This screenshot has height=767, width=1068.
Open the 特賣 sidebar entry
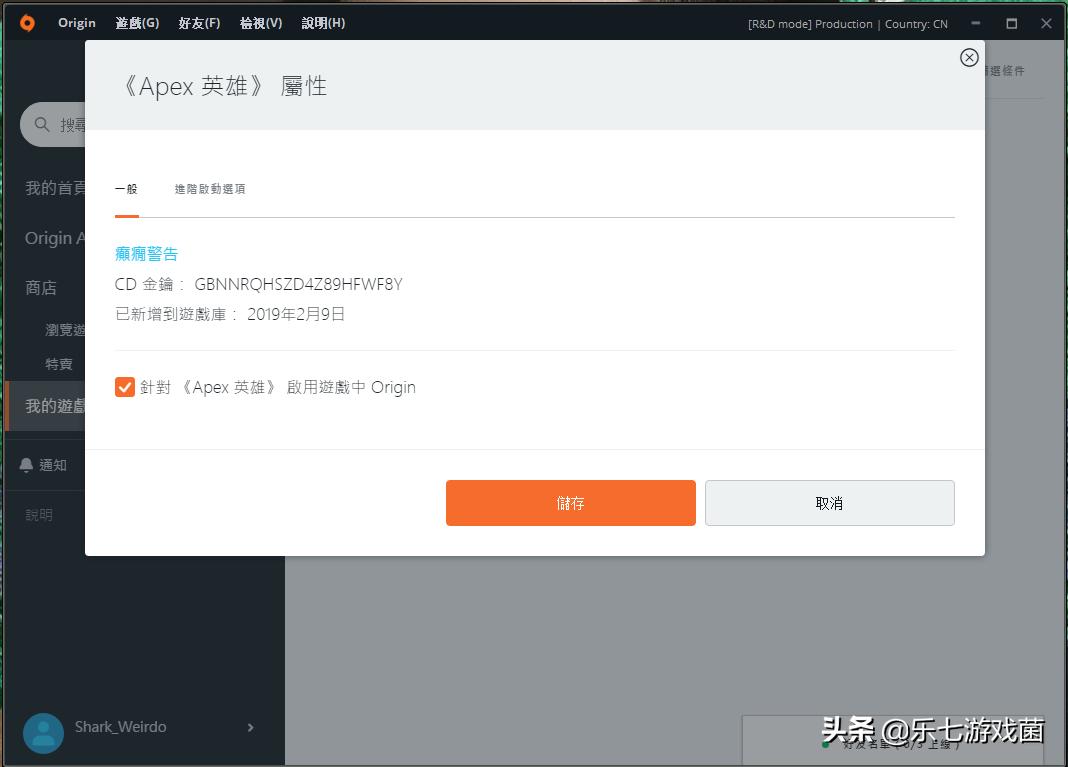coord(59,364)
